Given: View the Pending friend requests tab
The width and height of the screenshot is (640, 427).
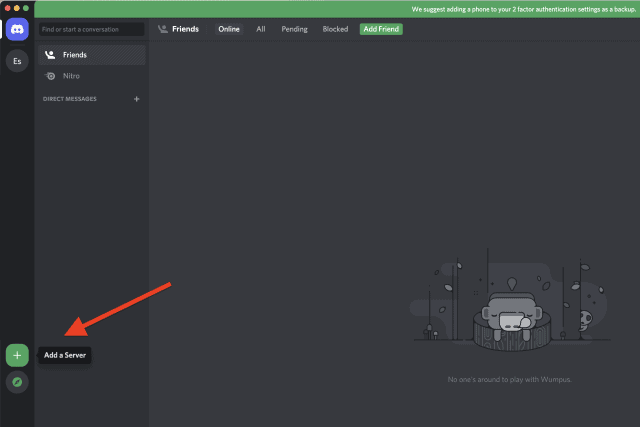Looking at the screenshot, I should [294, 29].
